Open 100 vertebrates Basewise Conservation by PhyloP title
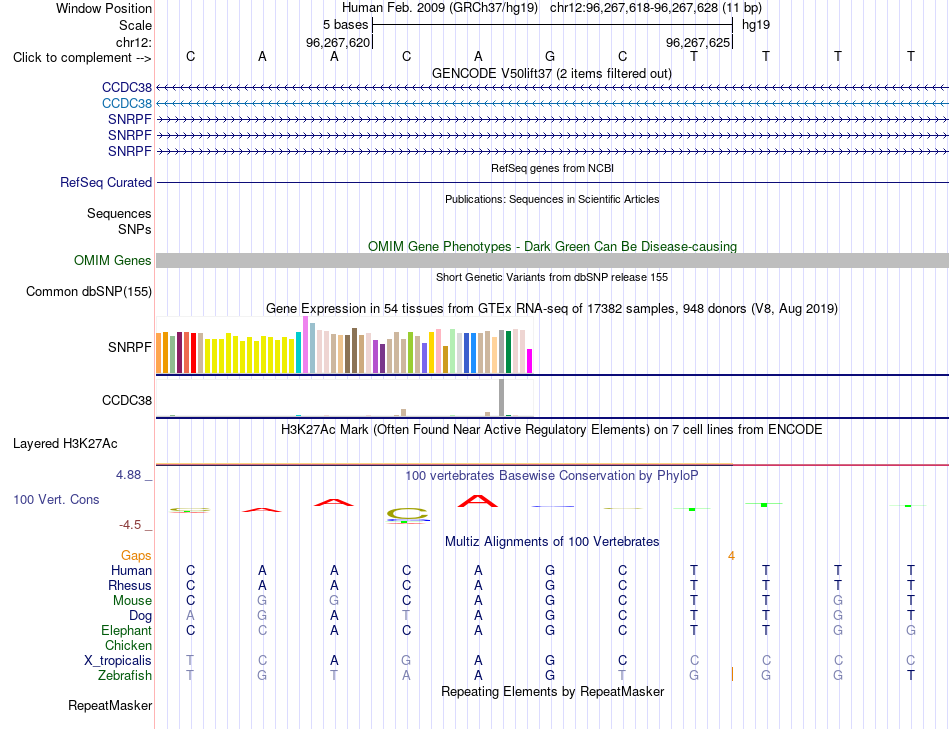Screen dimensions: 950x729 coord(552,476)
